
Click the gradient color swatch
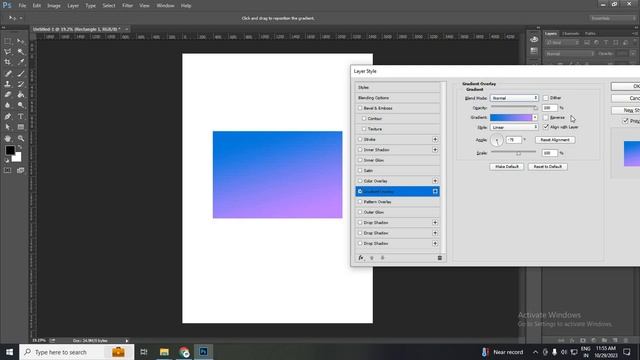click(x=511, y=118)
